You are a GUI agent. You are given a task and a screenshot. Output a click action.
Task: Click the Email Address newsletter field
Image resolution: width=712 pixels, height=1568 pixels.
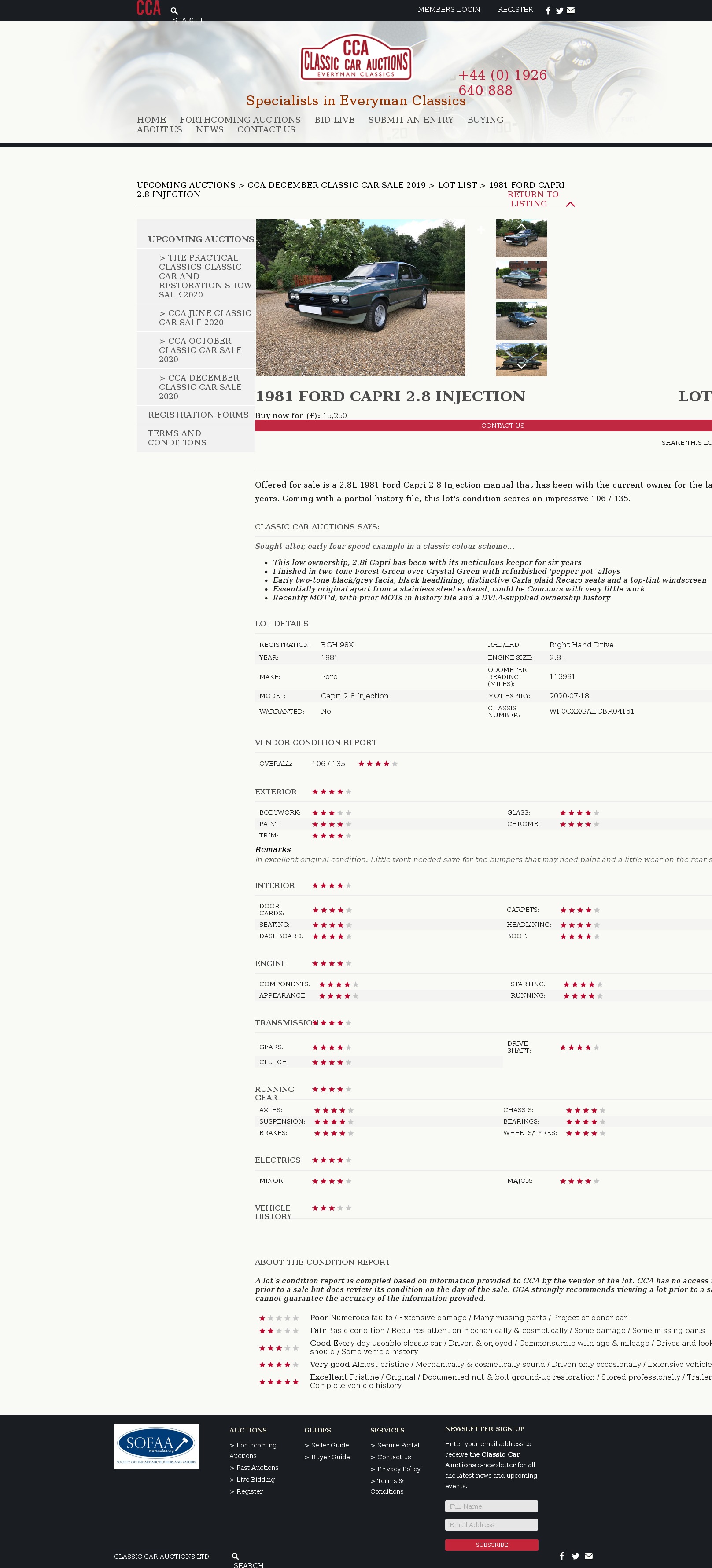(491, 1525)
